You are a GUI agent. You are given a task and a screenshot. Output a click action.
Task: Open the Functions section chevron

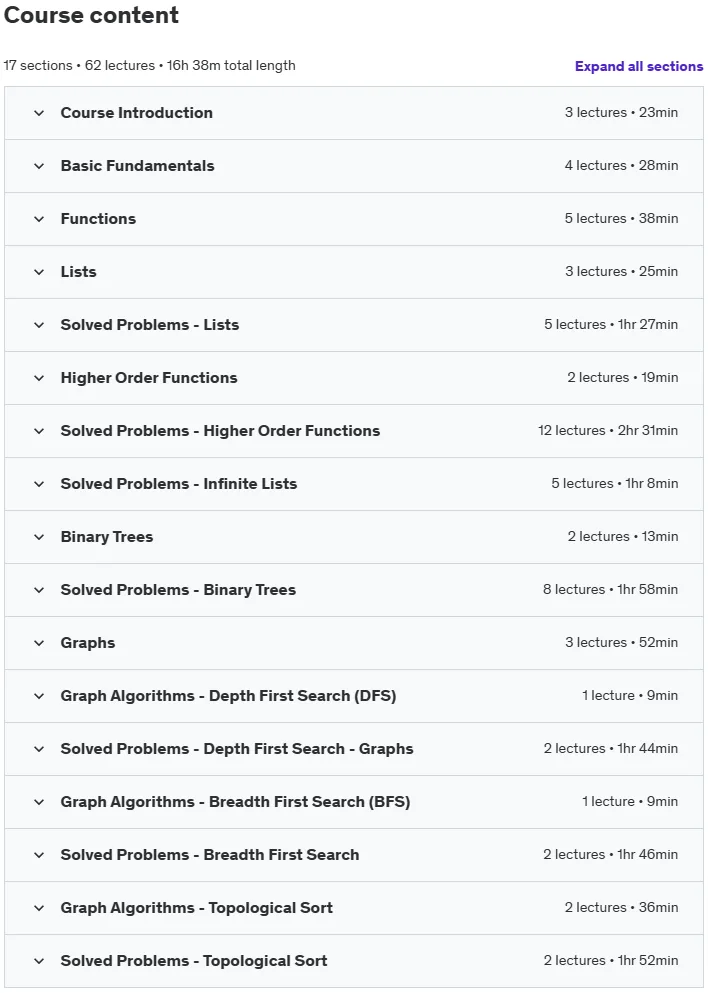click(x=39, y=219)
